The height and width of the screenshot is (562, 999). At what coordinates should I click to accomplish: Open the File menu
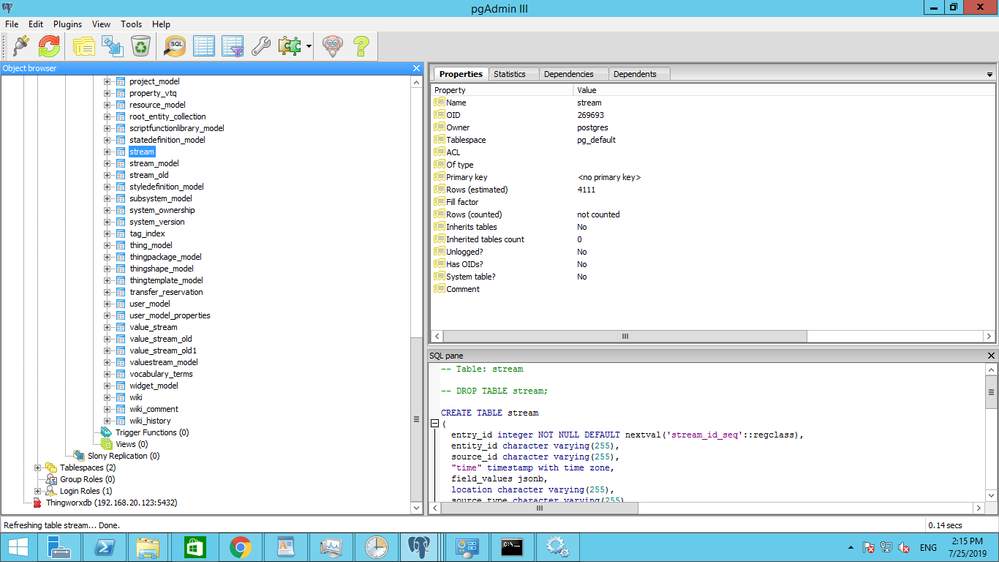click(x=11, y=24)
